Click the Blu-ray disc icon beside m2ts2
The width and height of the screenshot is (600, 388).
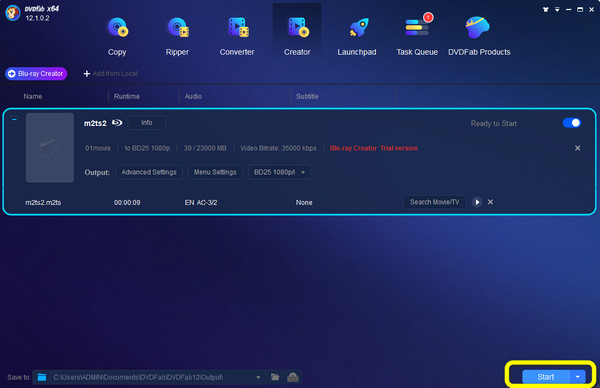pos(117,123)
